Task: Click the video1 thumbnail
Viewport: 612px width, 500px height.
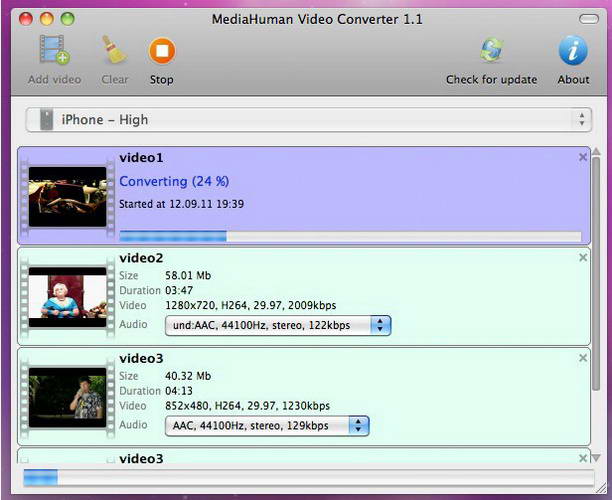Action: tap(68, 197)
